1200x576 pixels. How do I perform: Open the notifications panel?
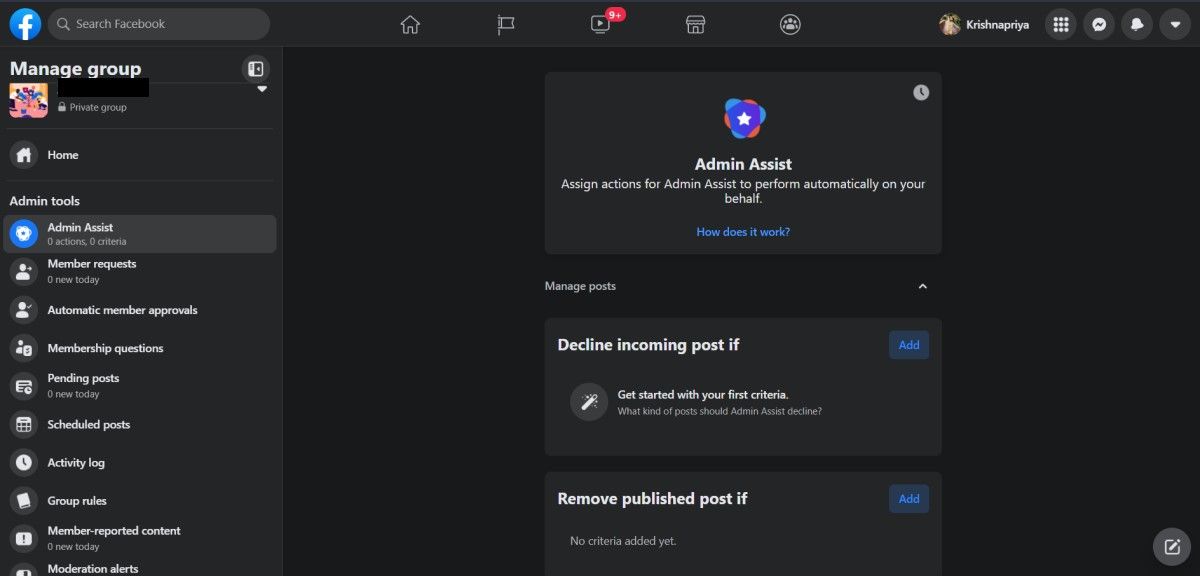coord(1137,23)
